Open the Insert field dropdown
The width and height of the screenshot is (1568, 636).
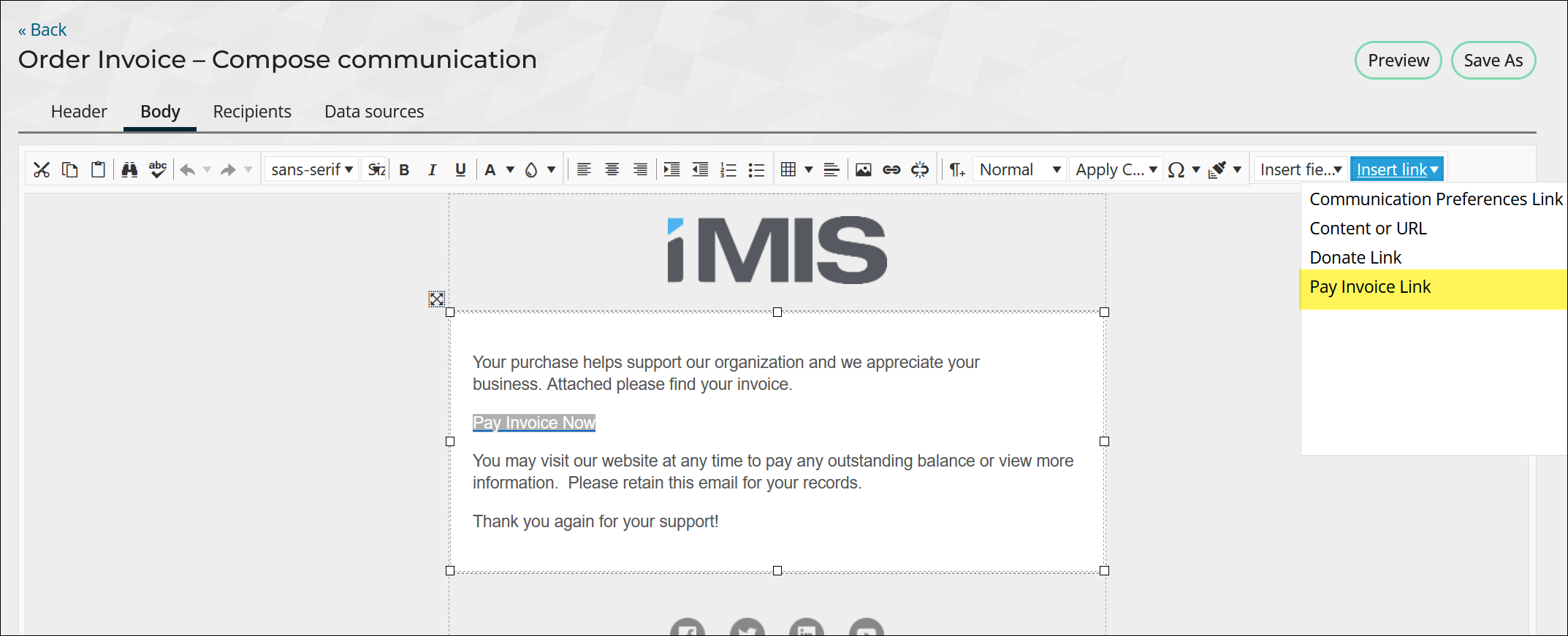1301,170
